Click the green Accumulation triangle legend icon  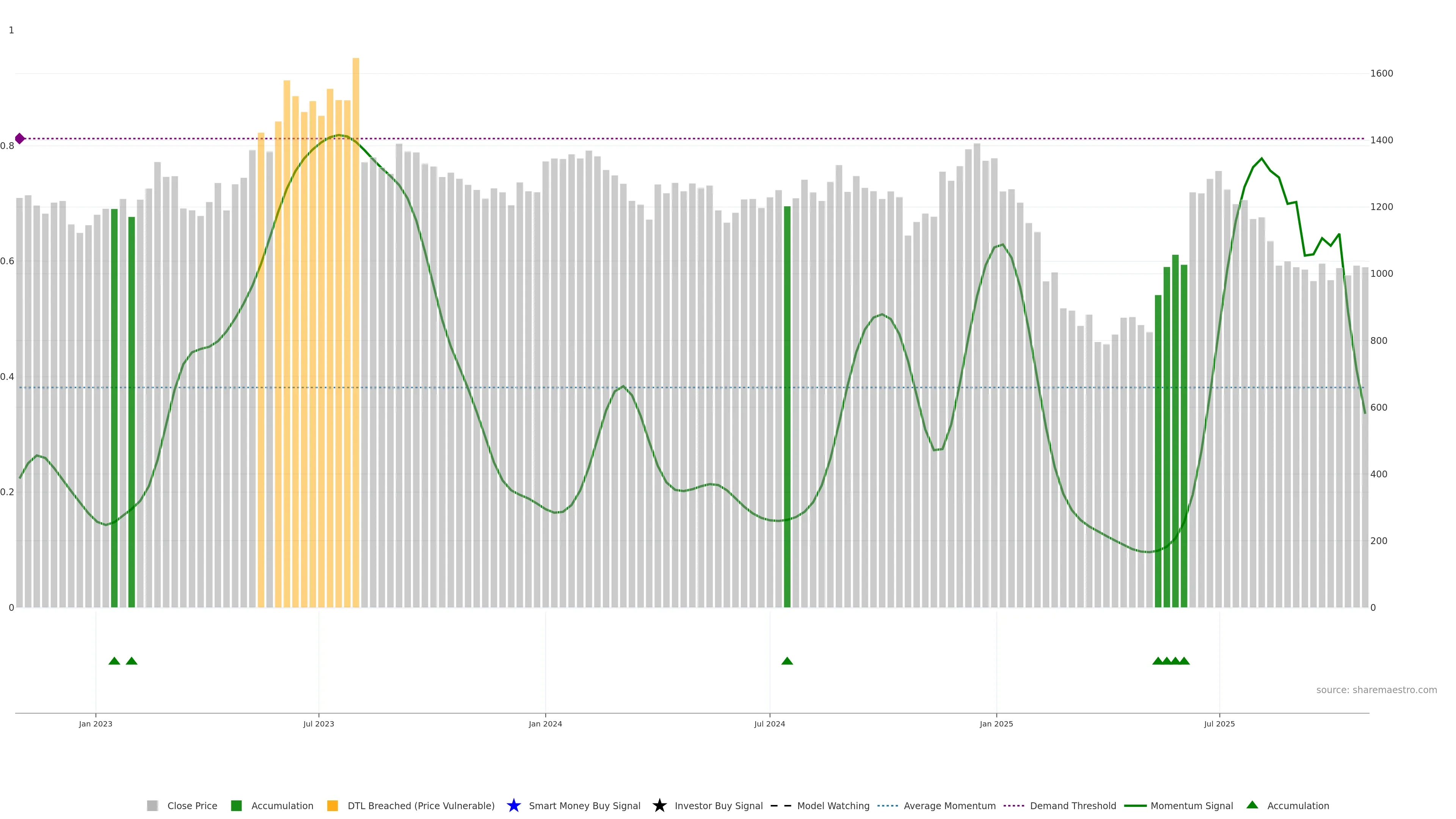tap(1252, 805)
